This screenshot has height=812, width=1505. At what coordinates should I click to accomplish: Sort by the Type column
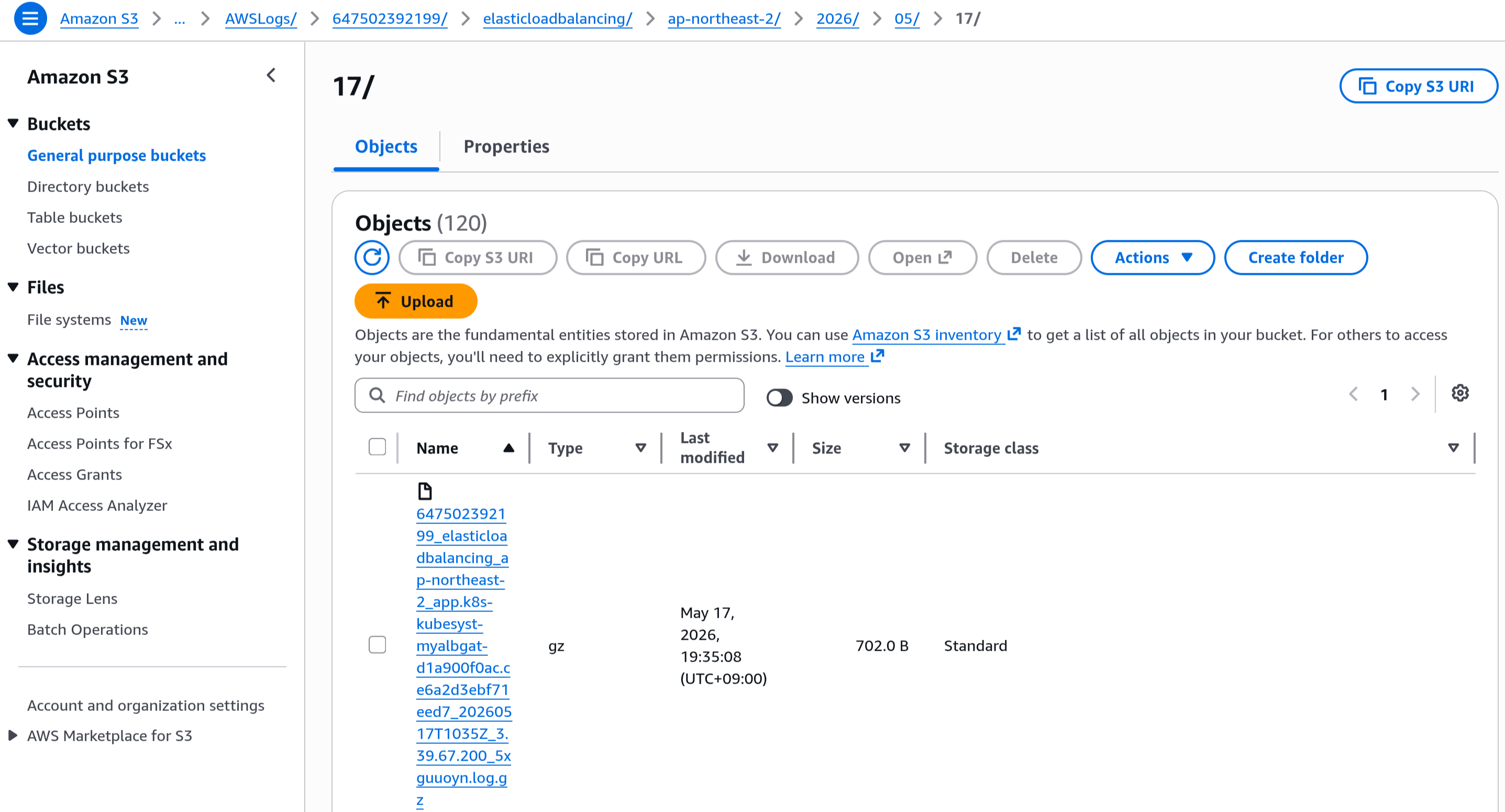640,448
